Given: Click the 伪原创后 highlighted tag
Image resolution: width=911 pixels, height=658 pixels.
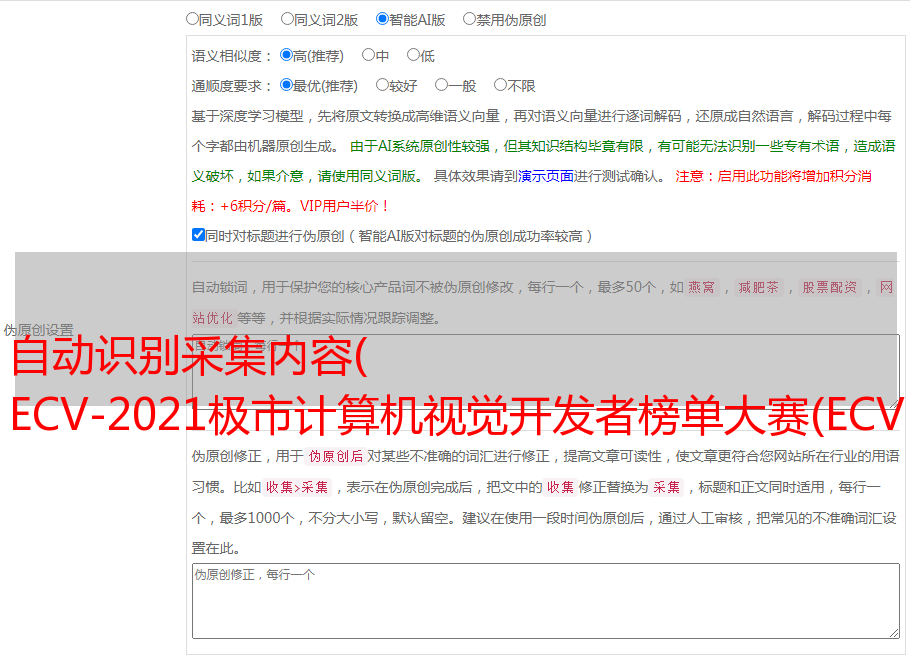Looking at the screenshot, I should click(336, 456).
